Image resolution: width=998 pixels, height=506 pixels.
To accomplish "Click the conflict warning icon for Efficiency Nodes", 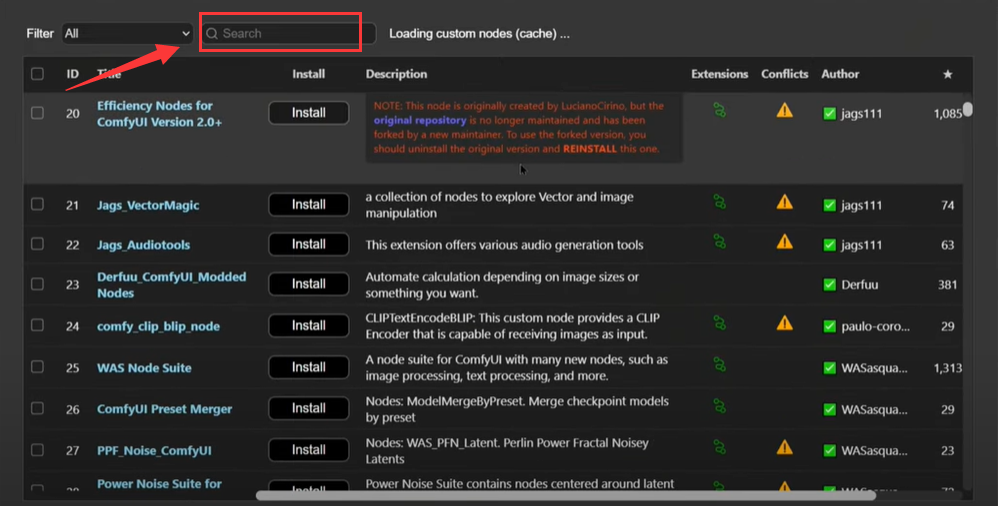I will pos(784,111).
